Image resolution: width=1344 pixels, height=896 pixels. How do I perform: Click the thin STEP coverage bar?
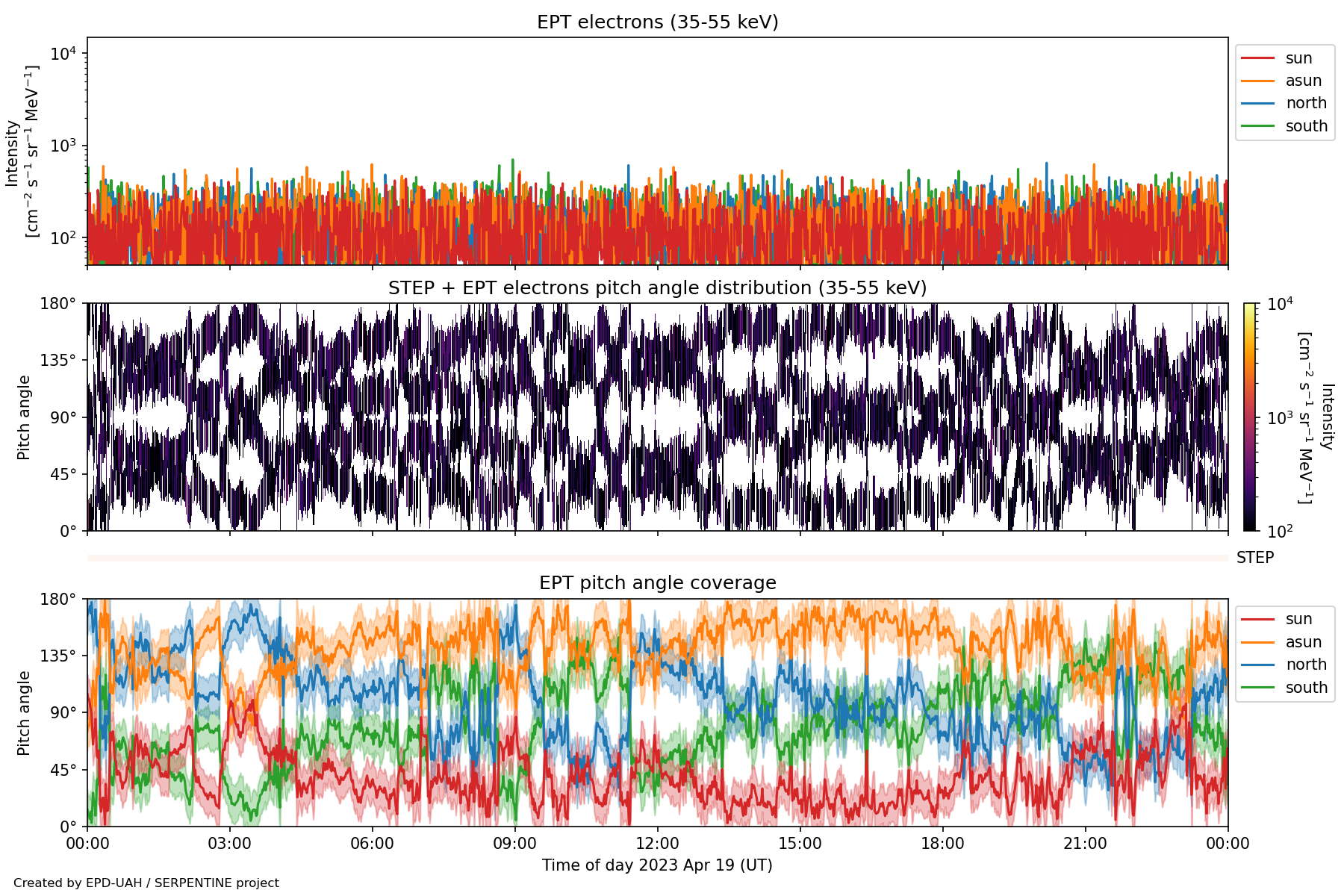pos(658,558)
